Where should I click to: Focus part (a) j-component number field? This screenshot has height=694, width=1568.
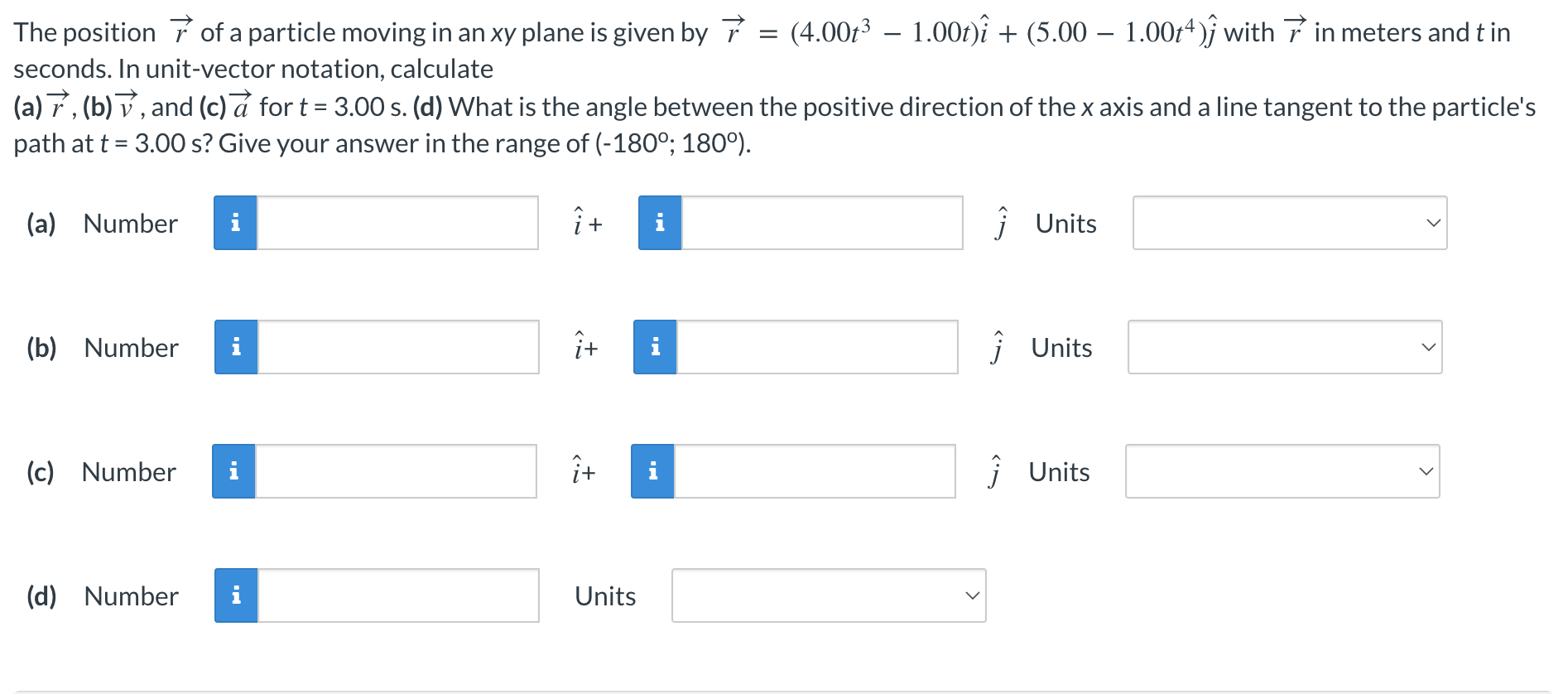click(x=822, y=223)
